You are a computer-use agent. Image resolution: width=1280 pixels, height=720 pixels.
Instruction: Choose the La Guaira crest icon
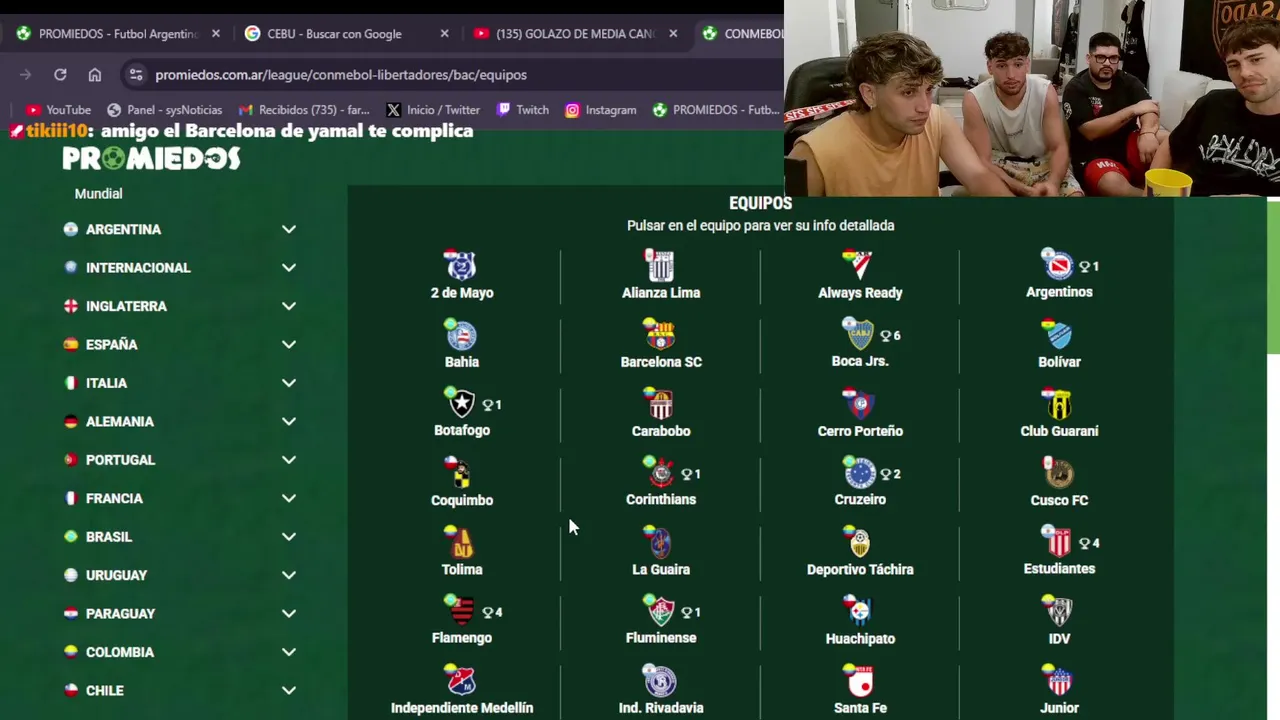660,542
